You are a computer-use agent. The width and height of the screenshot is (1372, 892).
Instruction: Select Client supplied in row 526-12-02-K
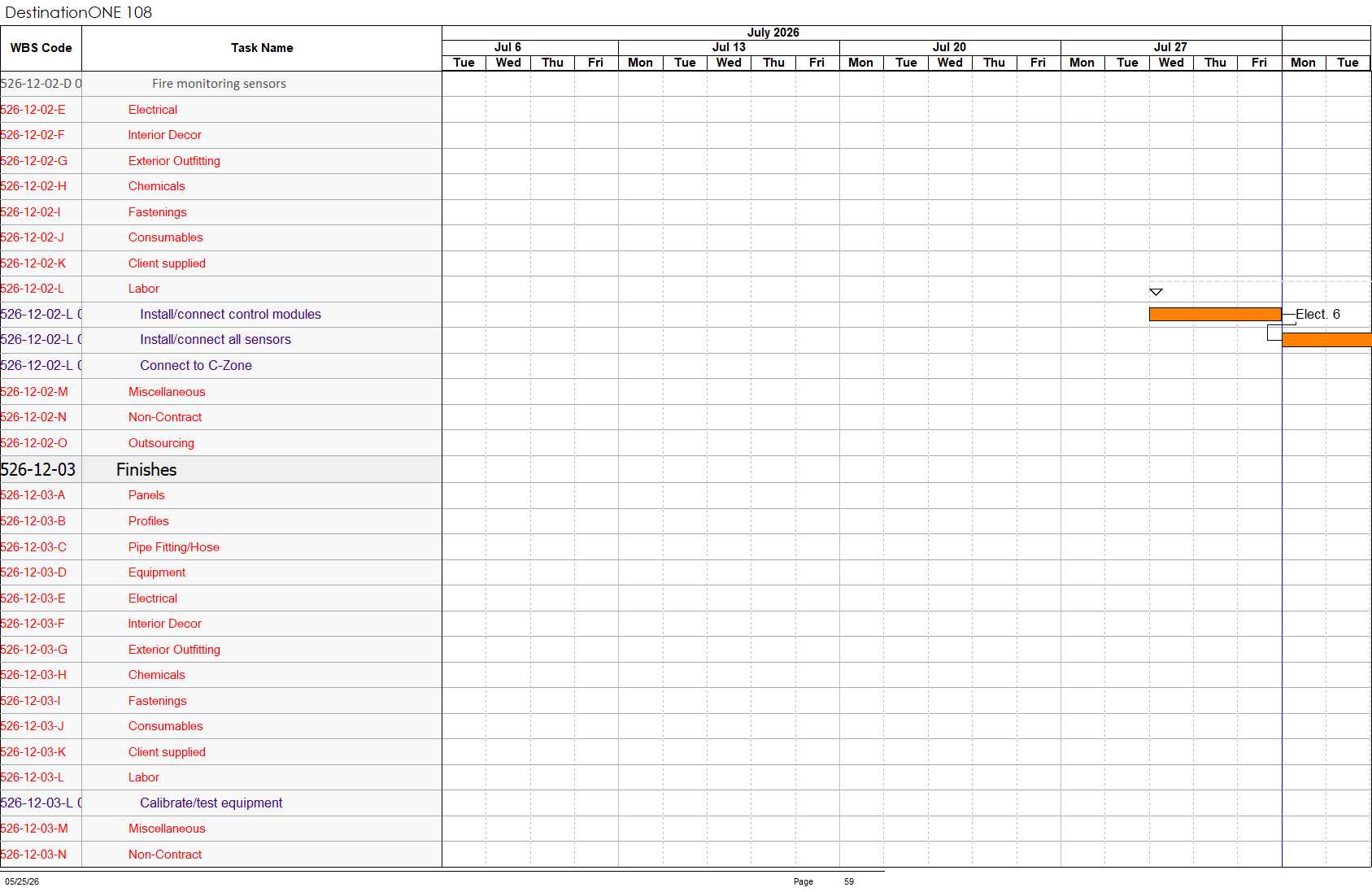click(167, 263)
